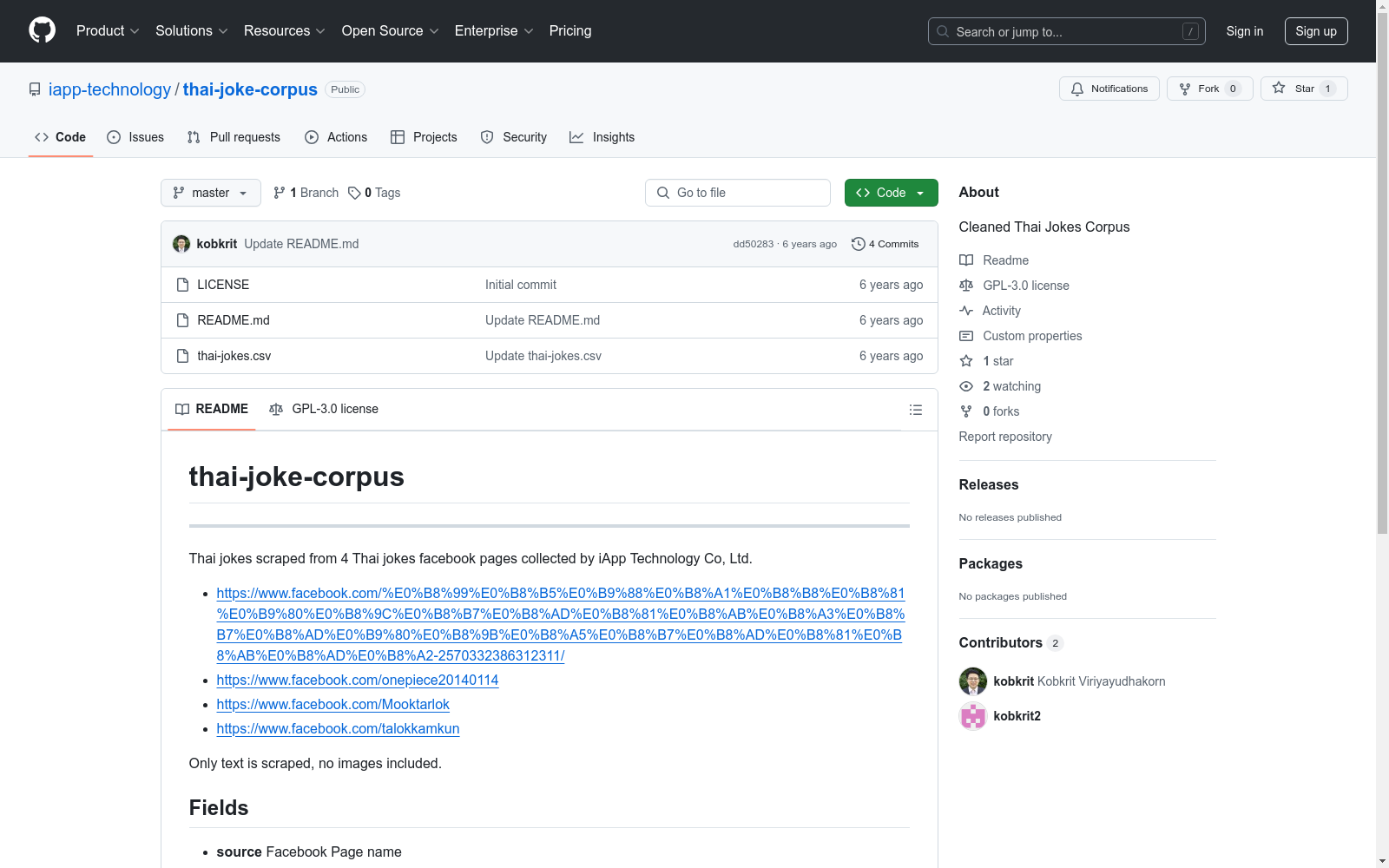Click the repository icon before iapp-technology

pos(35,89)
